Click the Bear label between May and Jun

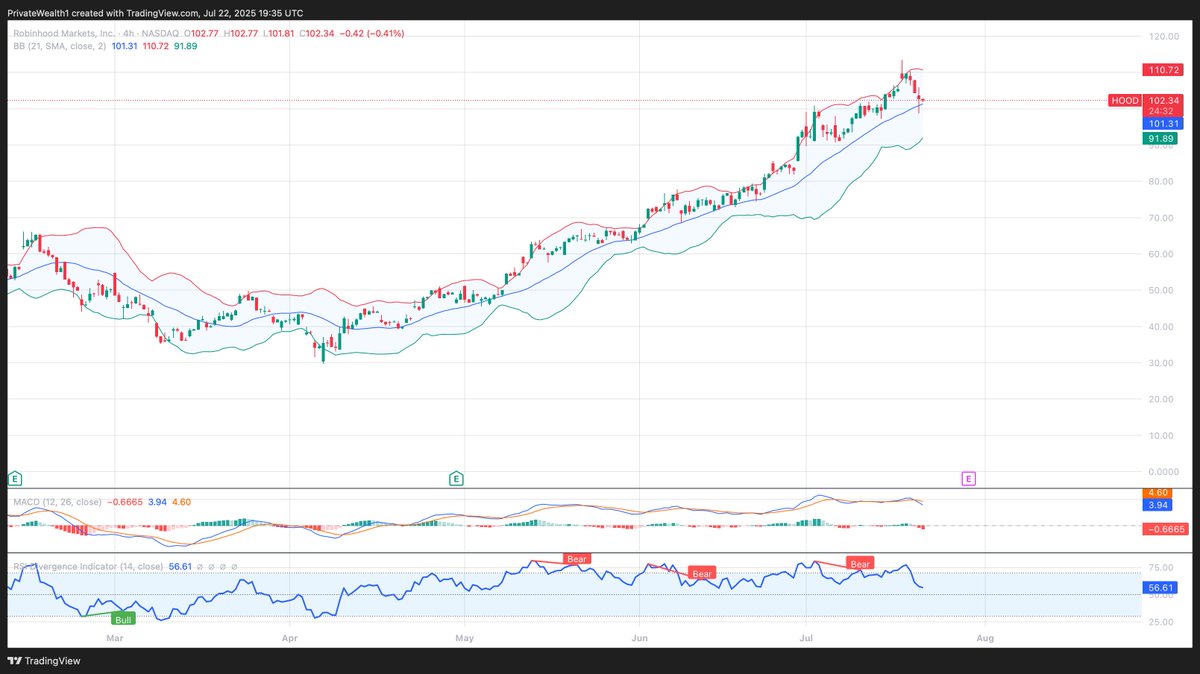pyautogui.click(x=577, y=559)
